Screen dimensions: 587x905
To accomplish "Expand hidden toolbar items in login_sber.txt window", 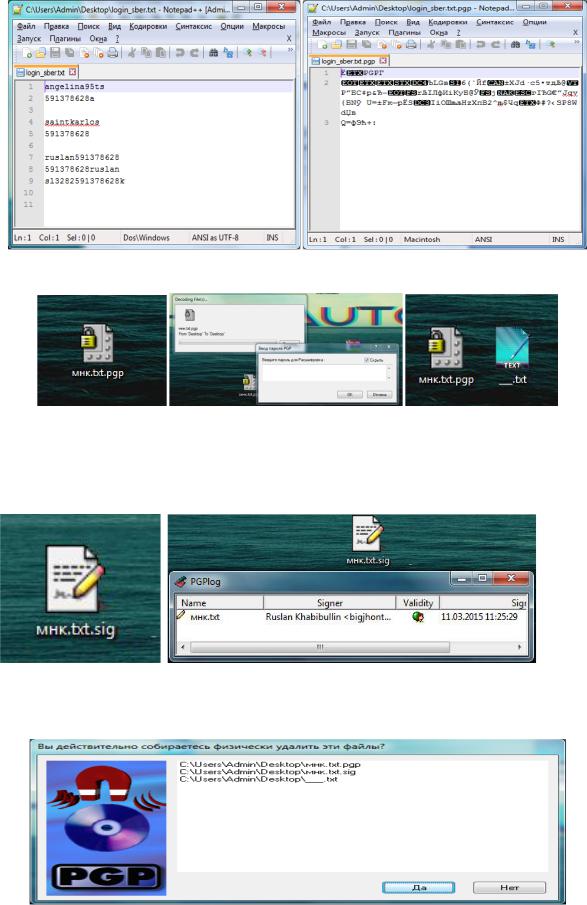I will pos(290,50).
